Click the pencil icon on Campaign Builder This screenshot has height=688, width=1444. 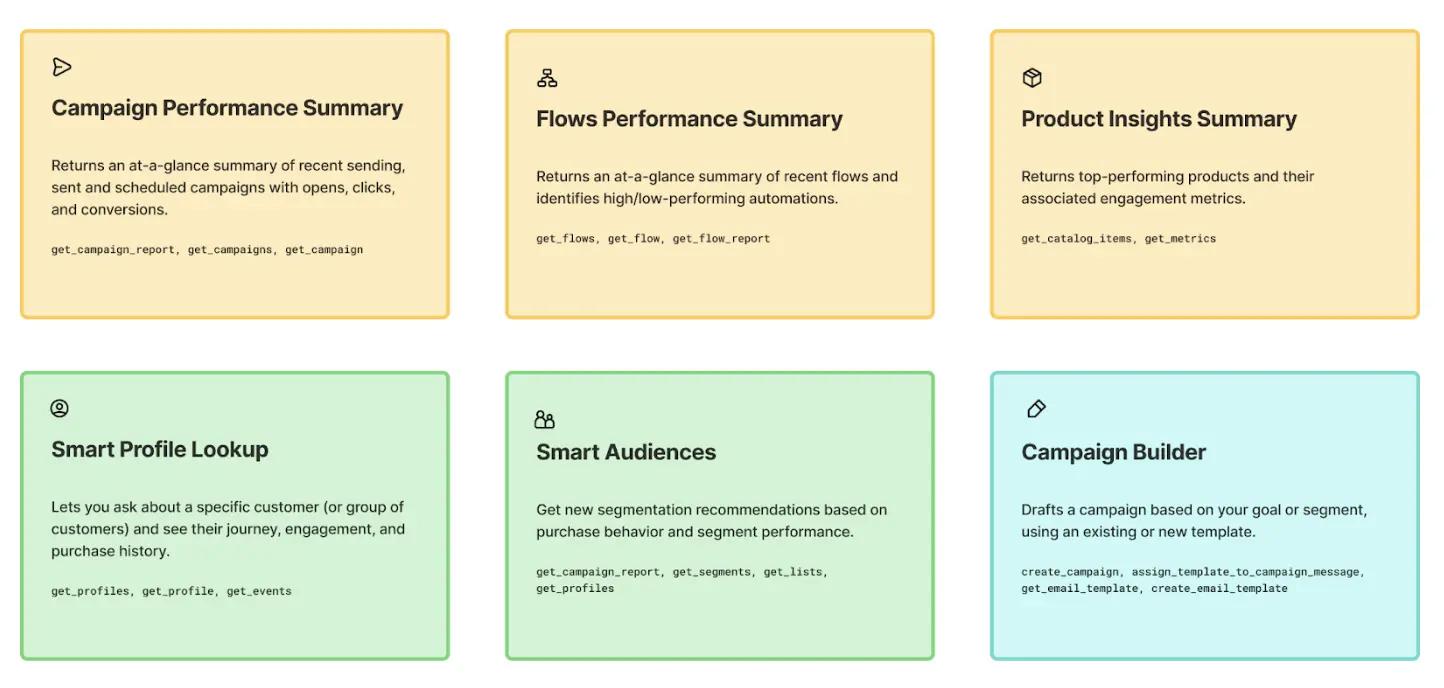[1036, 408]
